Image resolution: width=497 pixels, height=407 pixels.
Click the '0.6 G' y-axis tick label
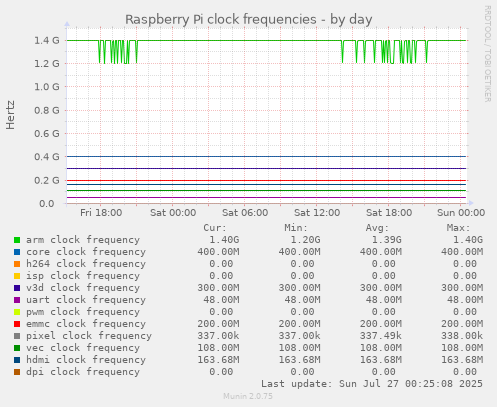point(47,134)
